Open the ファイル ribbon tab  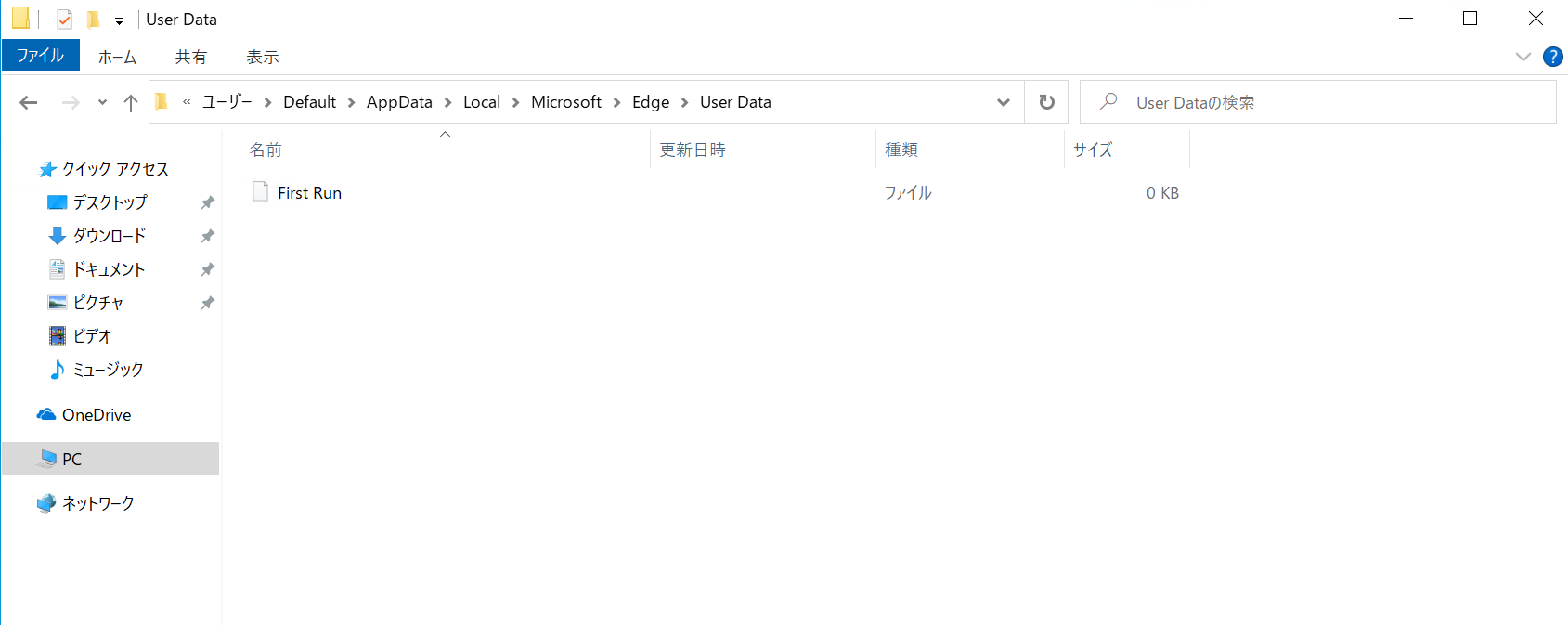[41, 56]
